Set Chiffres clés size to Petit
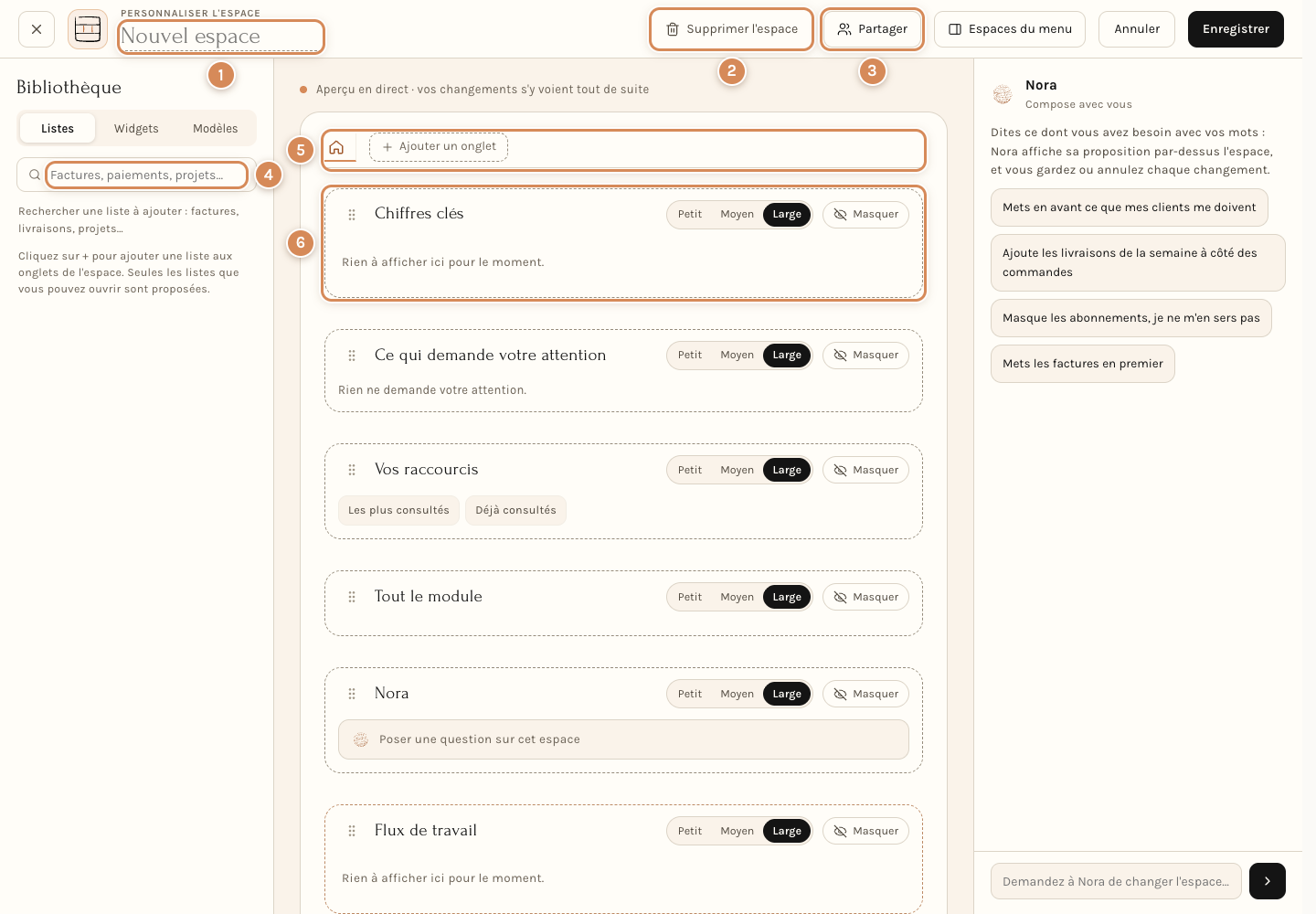The height and width of the screenshot is (914, 1316). (x=690, y=215)
